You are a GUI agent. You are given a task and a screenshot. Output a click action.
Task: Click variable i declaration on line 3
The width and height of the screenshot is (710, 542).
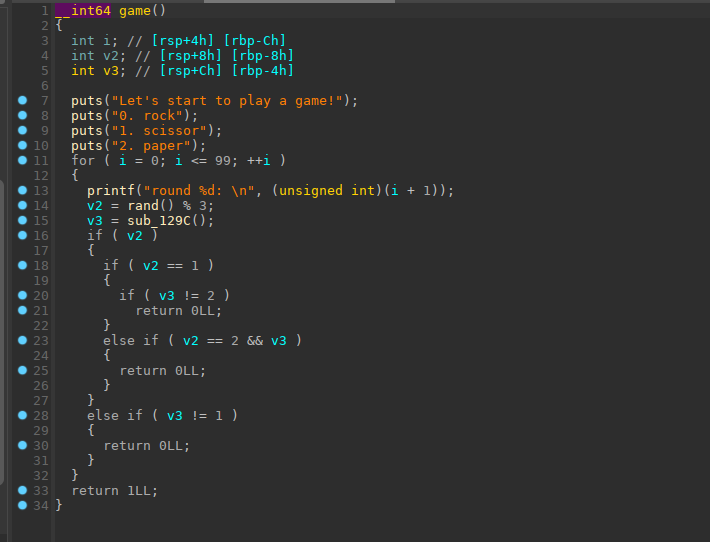[107, 41]
